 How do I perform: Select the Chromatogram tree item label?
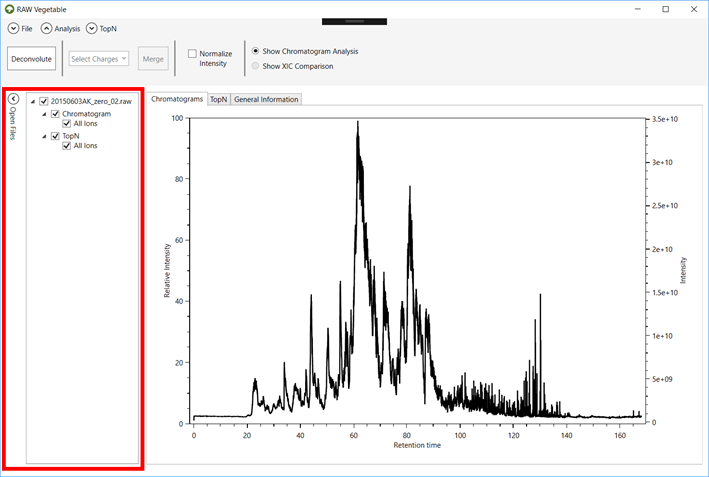[x=86, y=114]
